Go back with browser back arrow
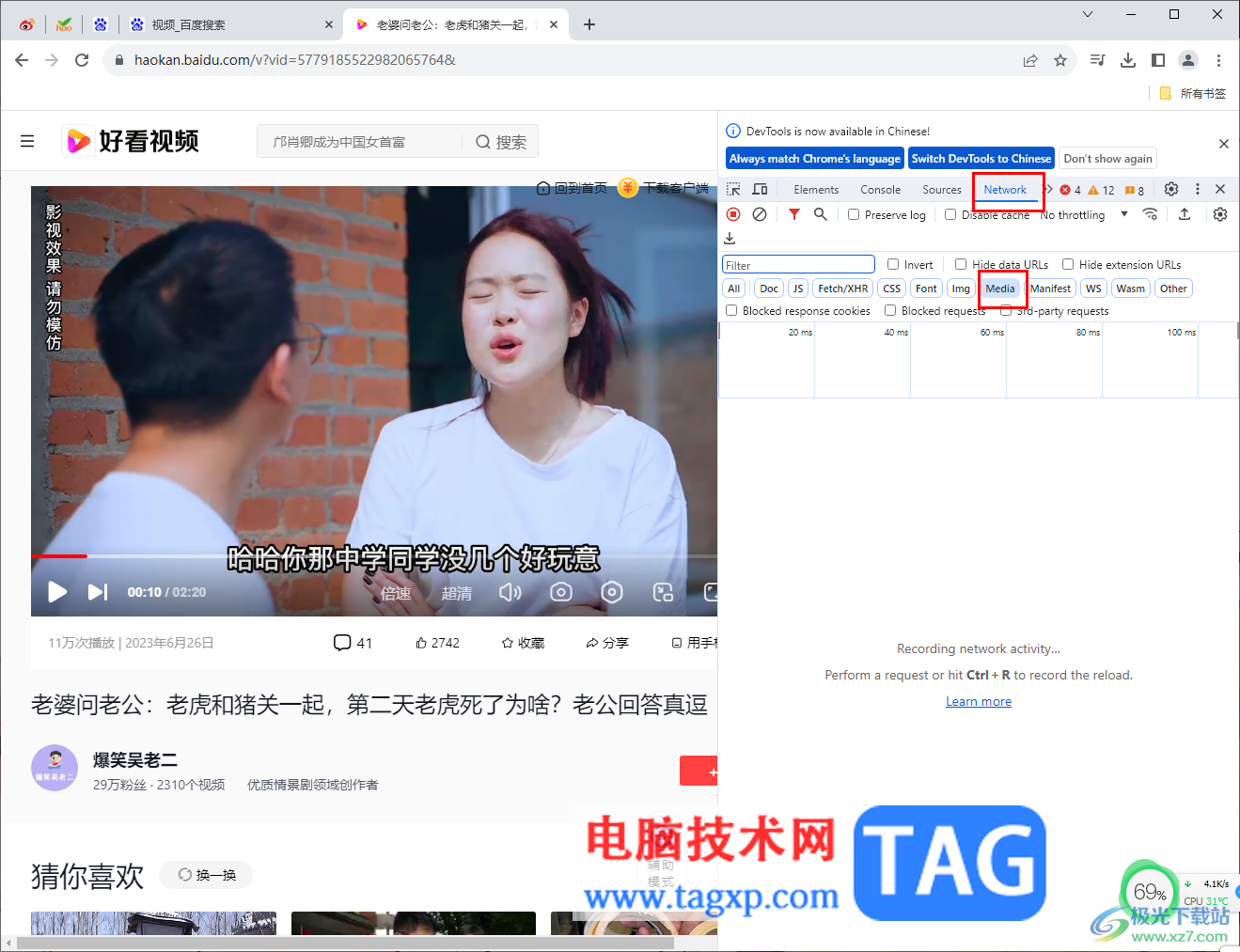Image resolution: width=1240 pixels, height=952 pixels. pos(22,60)
